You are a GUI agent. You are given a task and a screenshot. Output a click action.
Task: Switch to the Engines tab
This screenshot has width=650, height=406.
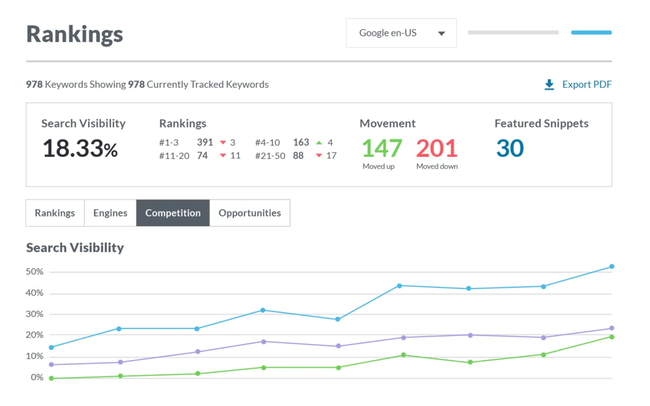click(110, 213)
